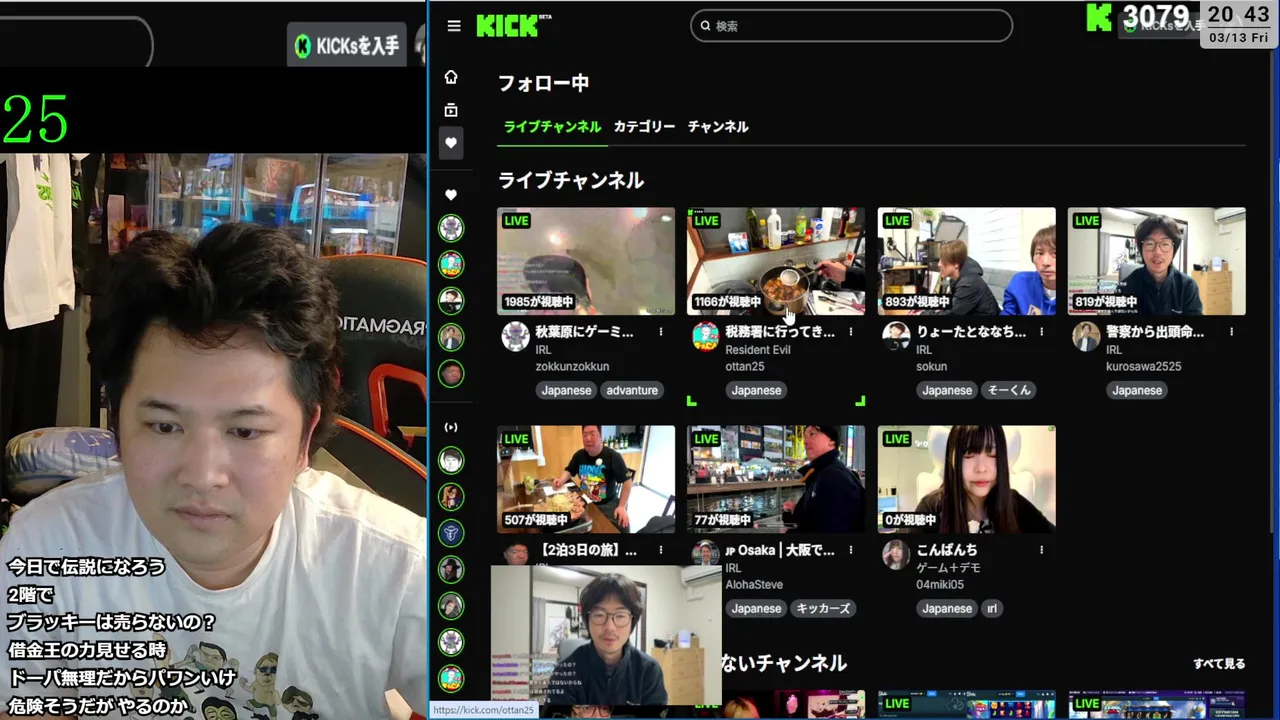1280x720 pixels.
Task: Open AlohaSteve's avatar beside the stream title
Action: point(705,554)
